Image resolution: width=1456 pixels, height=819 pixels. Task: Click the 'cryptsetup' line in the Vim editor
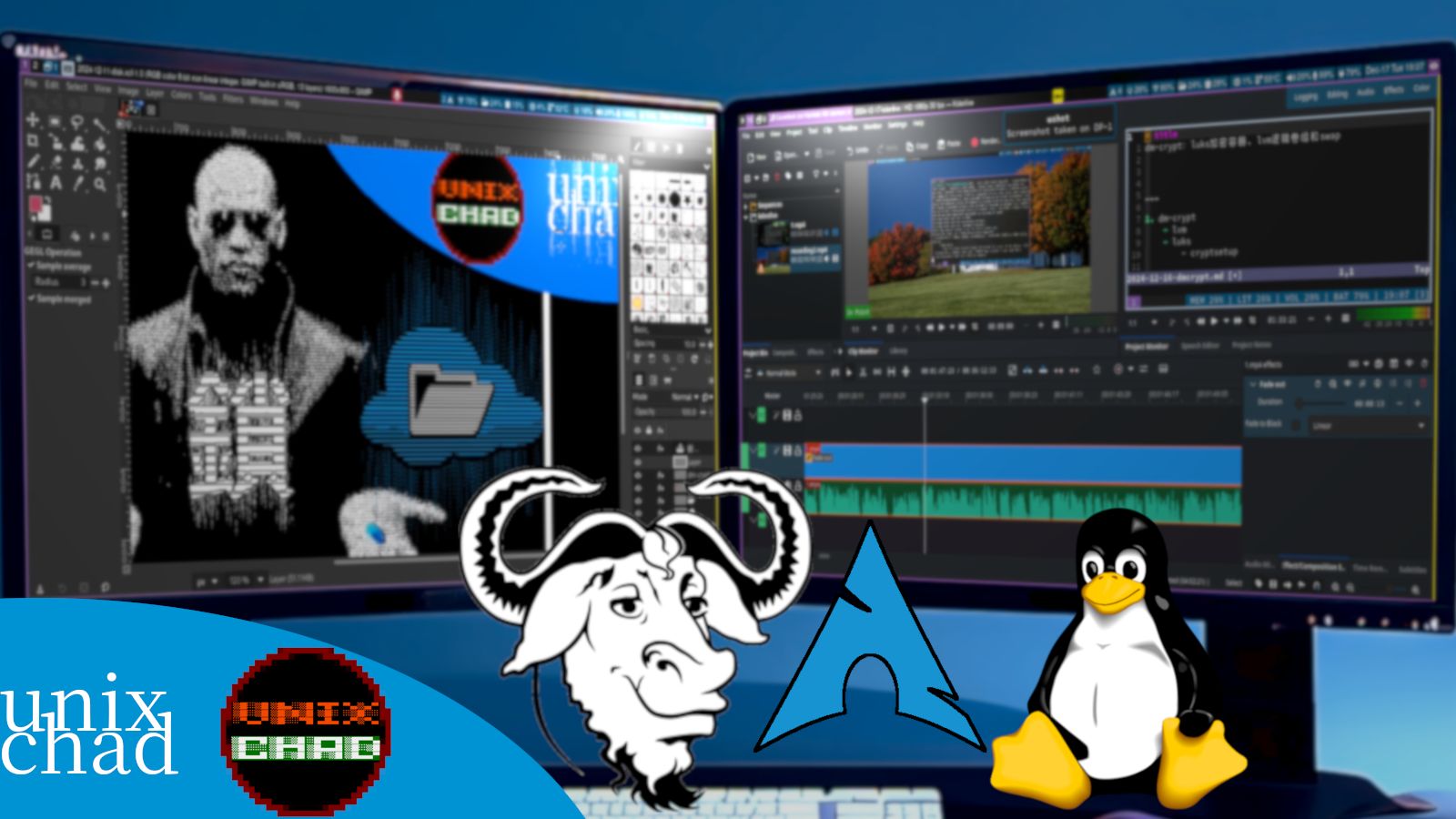coord(1213,252)
